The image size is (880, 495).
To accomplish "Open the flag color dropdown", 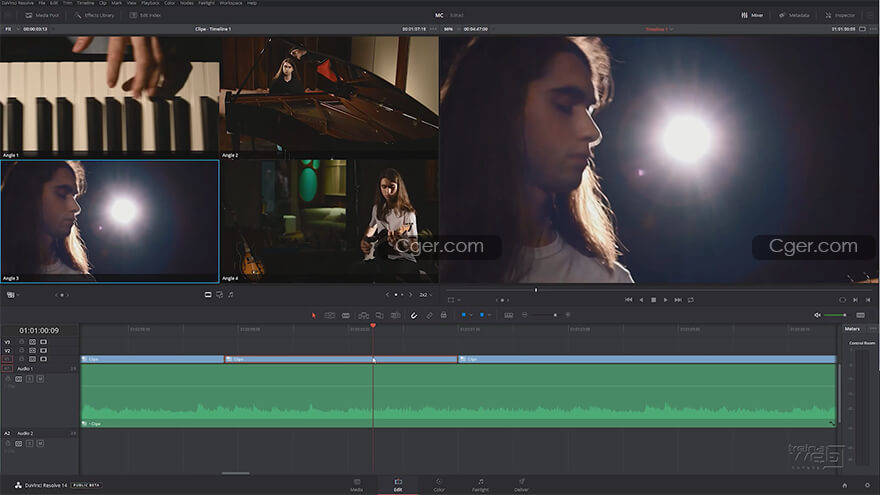I will click(470, 315).
